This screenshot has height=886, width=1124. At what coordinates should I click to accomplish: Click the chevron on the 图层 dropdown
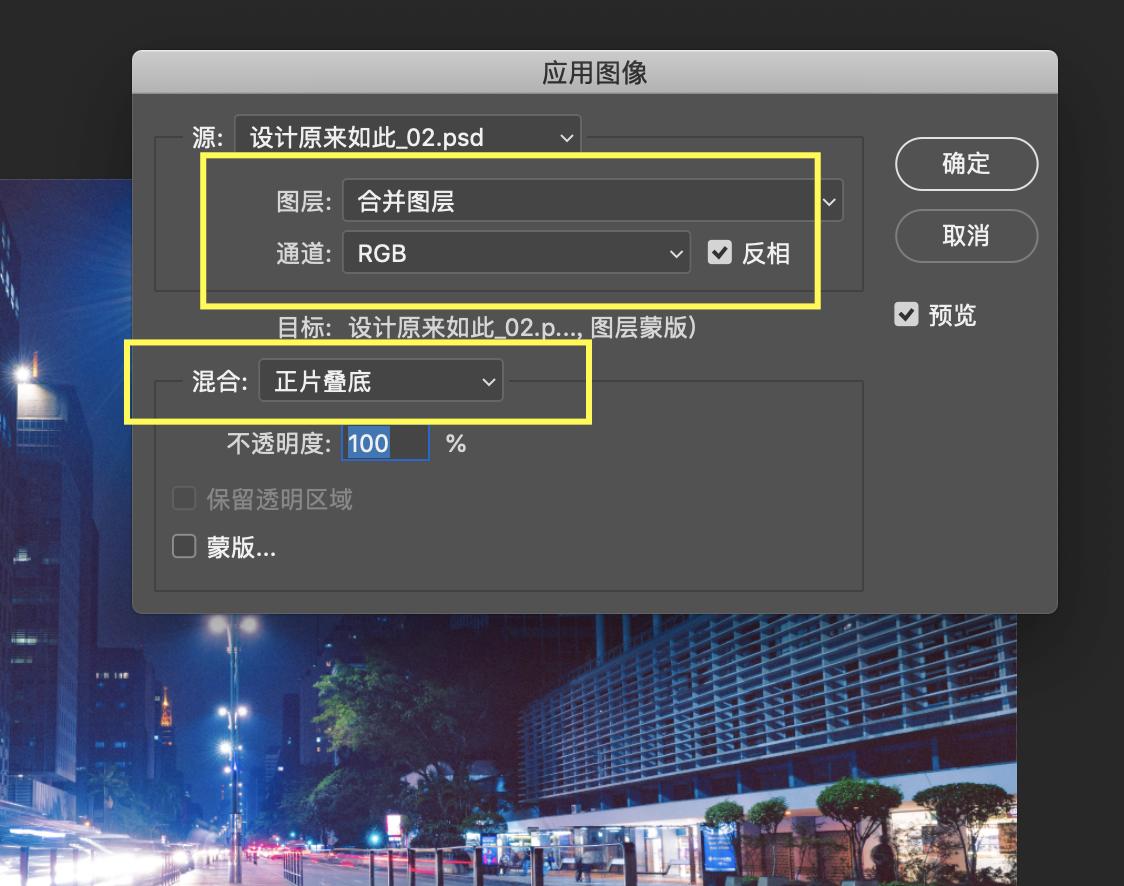(828, 200)
